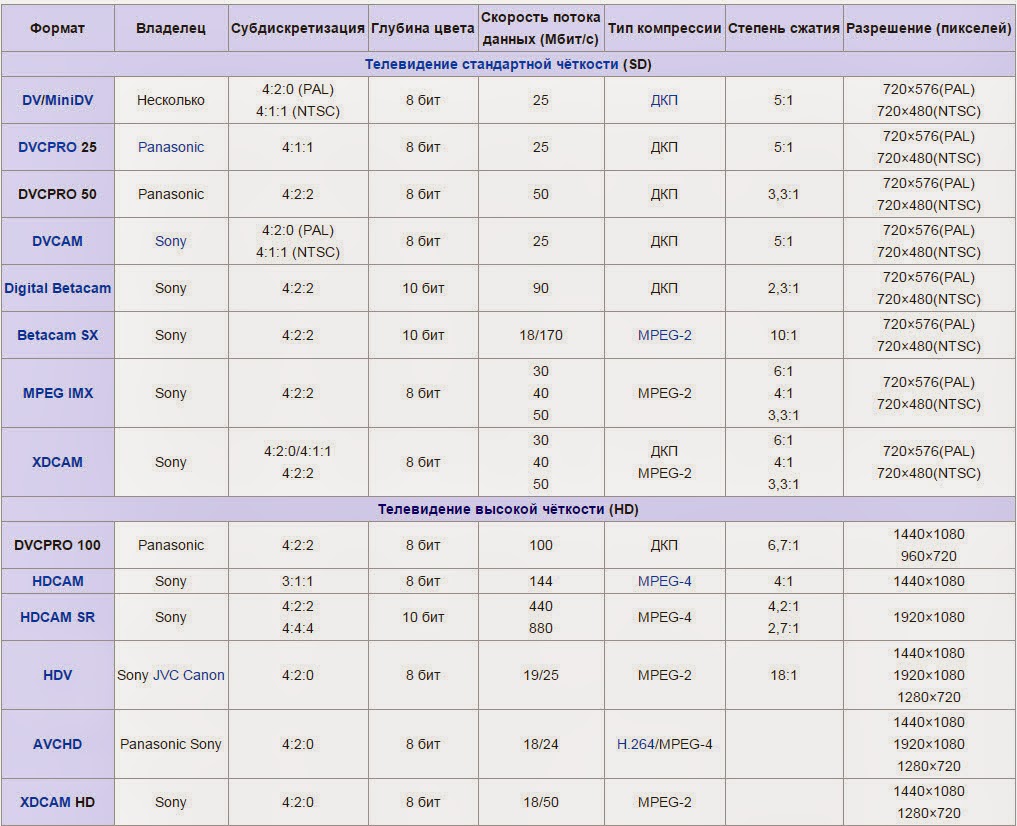Open the DV/MiniDV format link
1017x826 pixels.
click(58, 100)
